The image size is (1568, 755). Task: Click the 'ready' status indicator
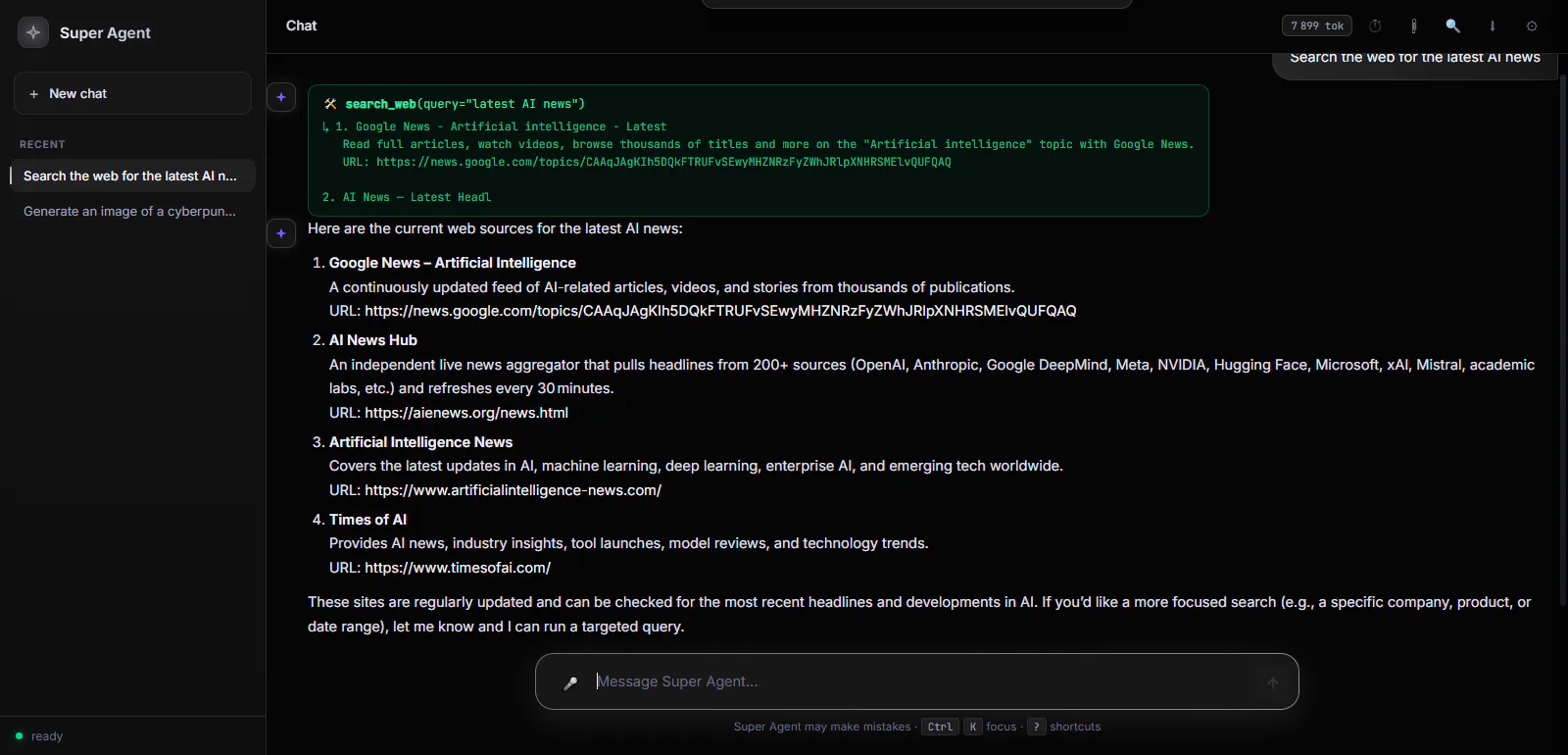(39, 736)
